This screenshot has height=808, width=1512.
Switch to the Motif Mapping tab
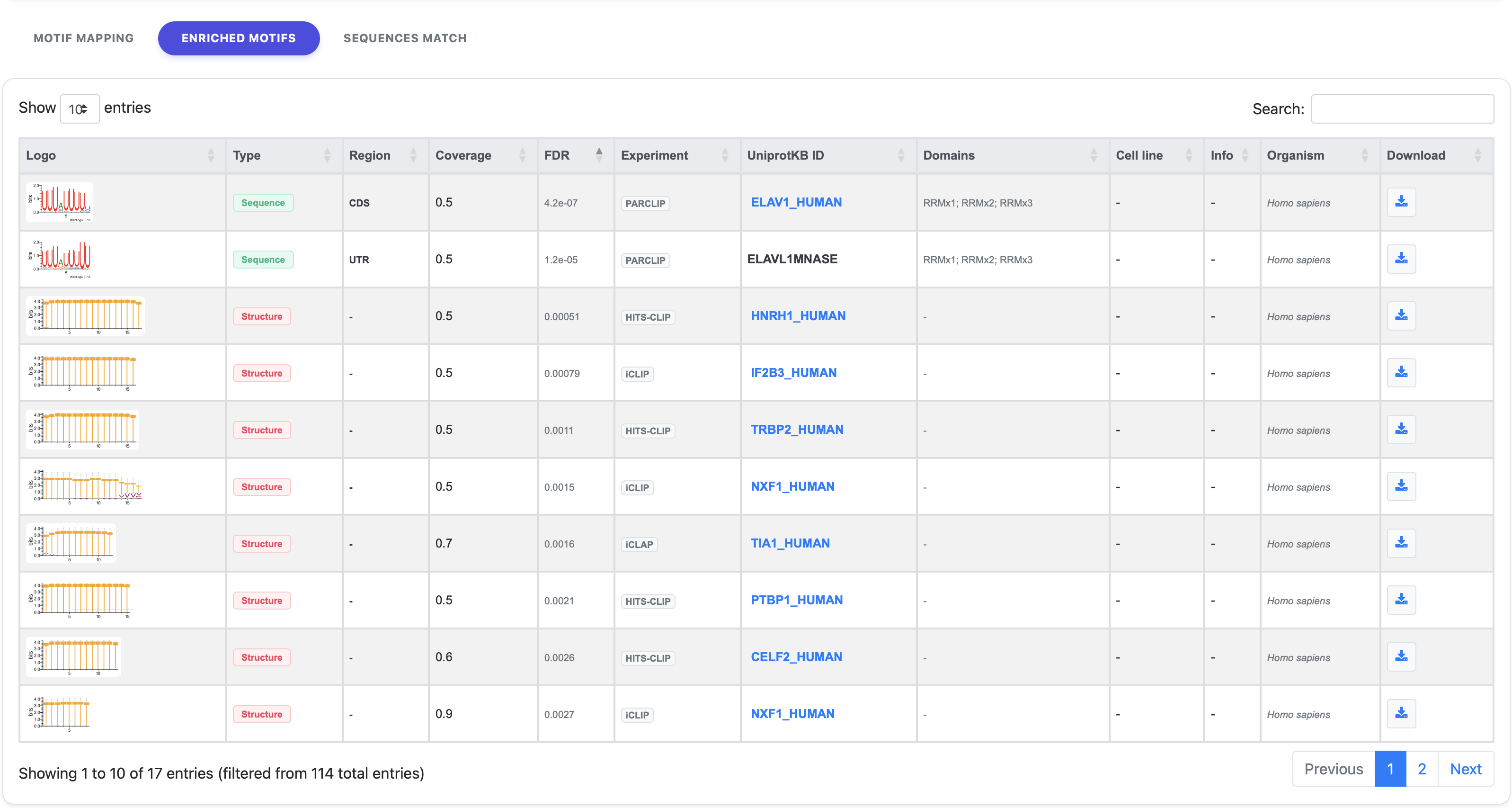click(x=83, y=38)
